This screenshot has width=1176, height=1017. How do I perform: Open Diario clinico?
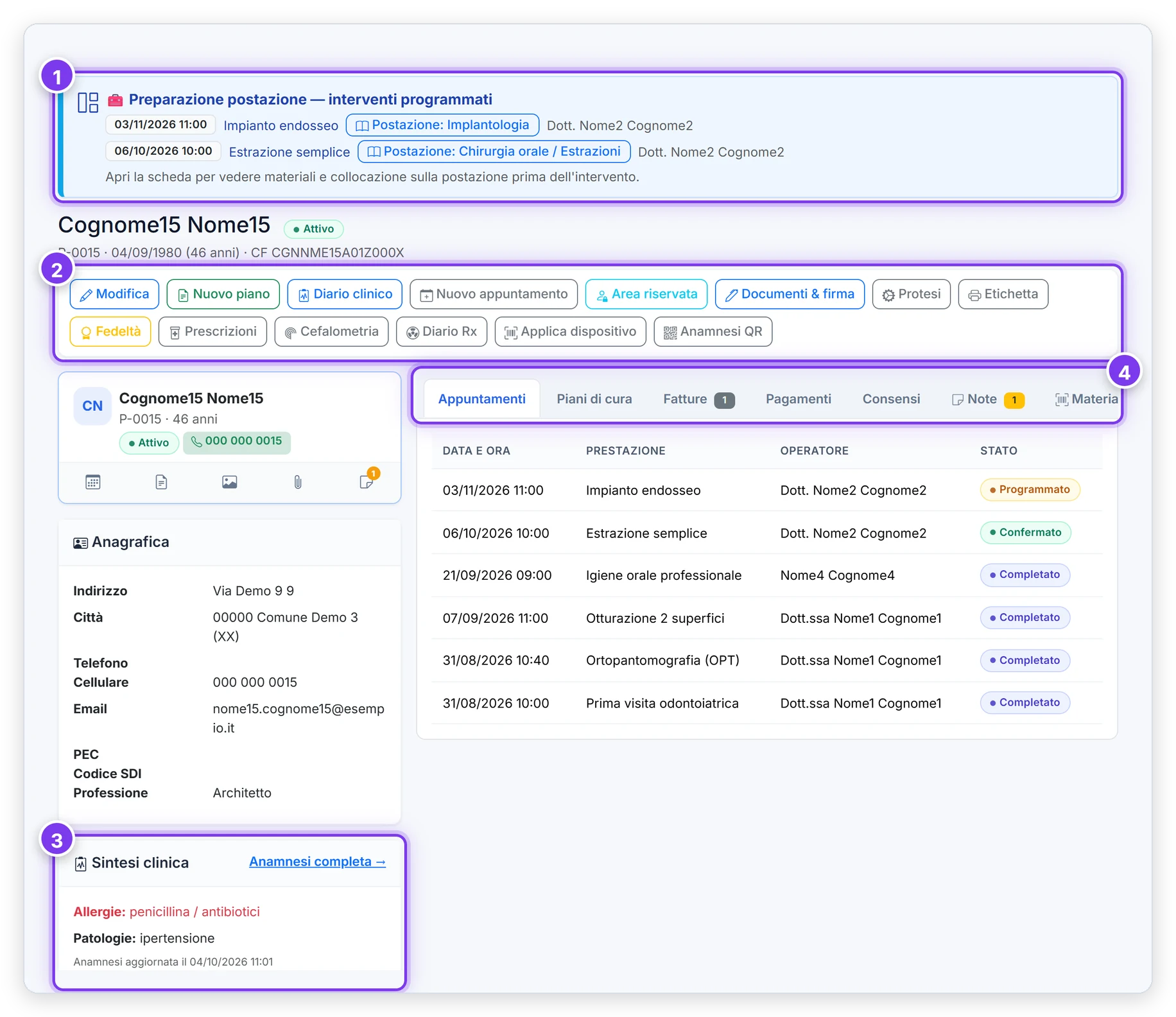(x=345, y=294)
